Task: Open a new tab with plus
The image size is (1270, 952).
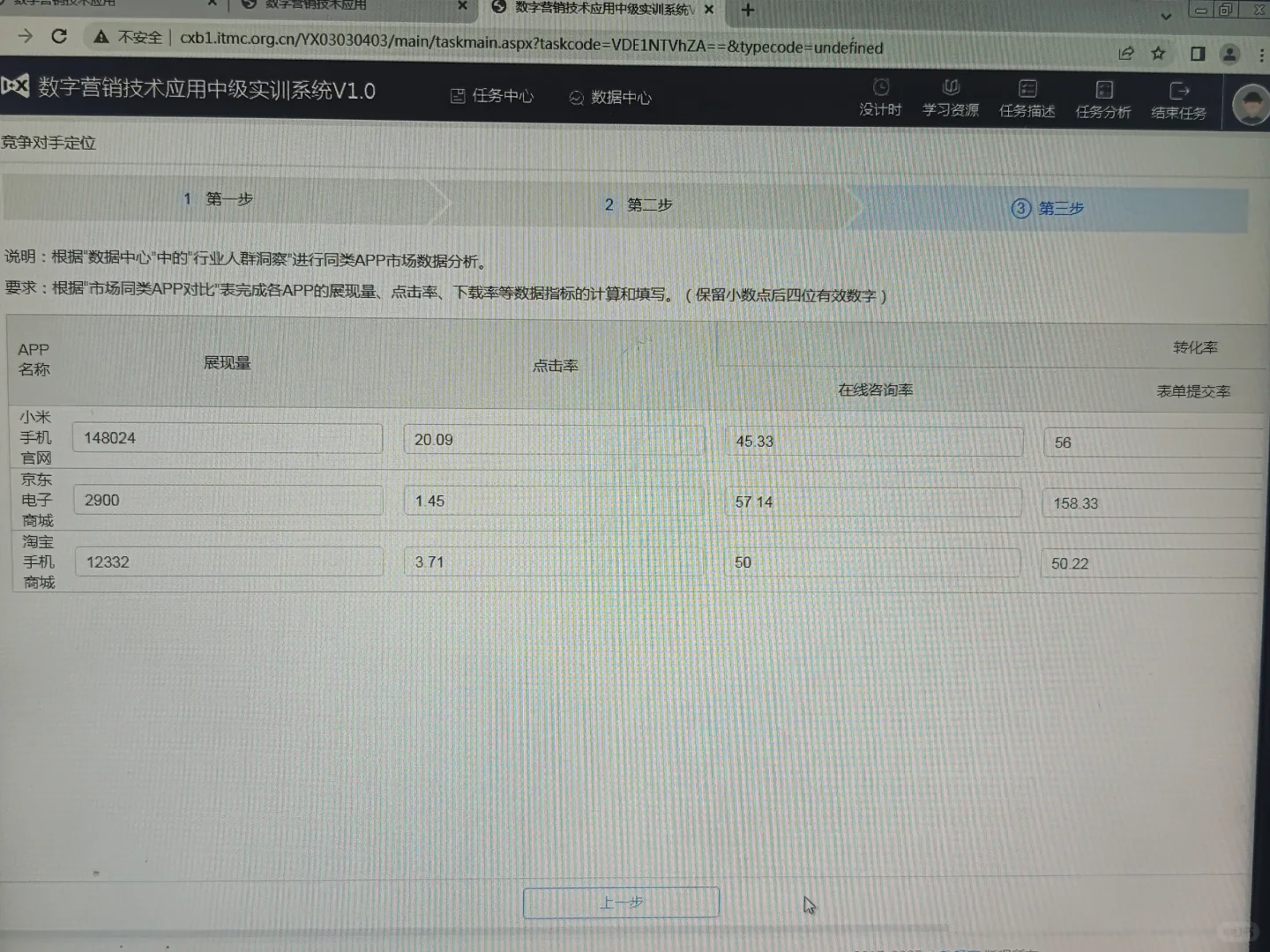Action: coord(748,10)
